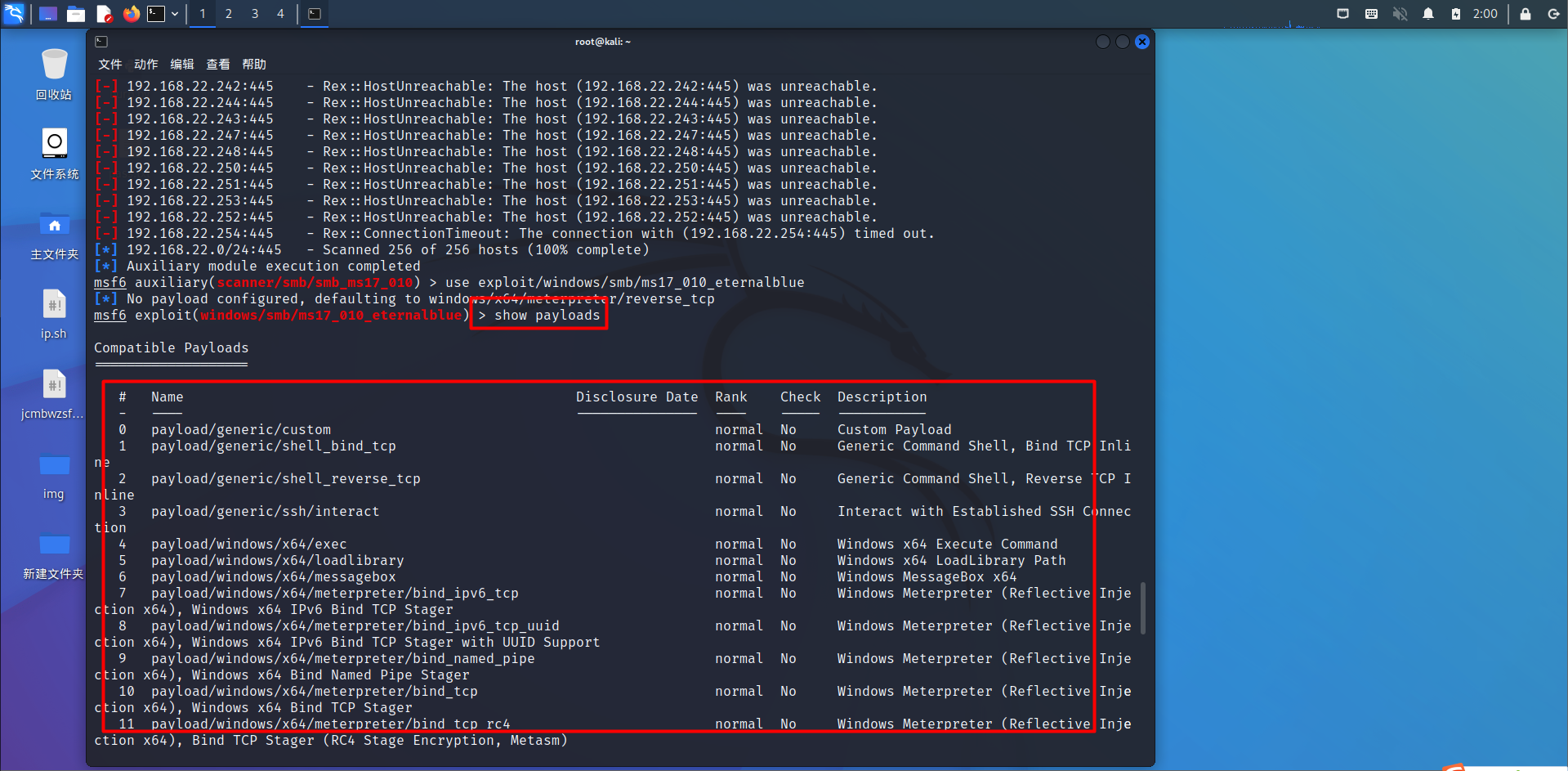Click the 'Description' column header
This screenshot has height=771, width=1568.
click(882, 397)
